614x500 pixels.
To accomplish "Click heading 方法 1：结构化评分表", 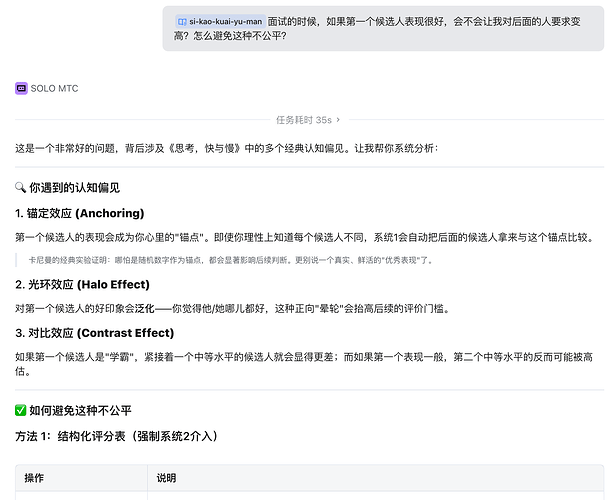I will coord(116,436).
